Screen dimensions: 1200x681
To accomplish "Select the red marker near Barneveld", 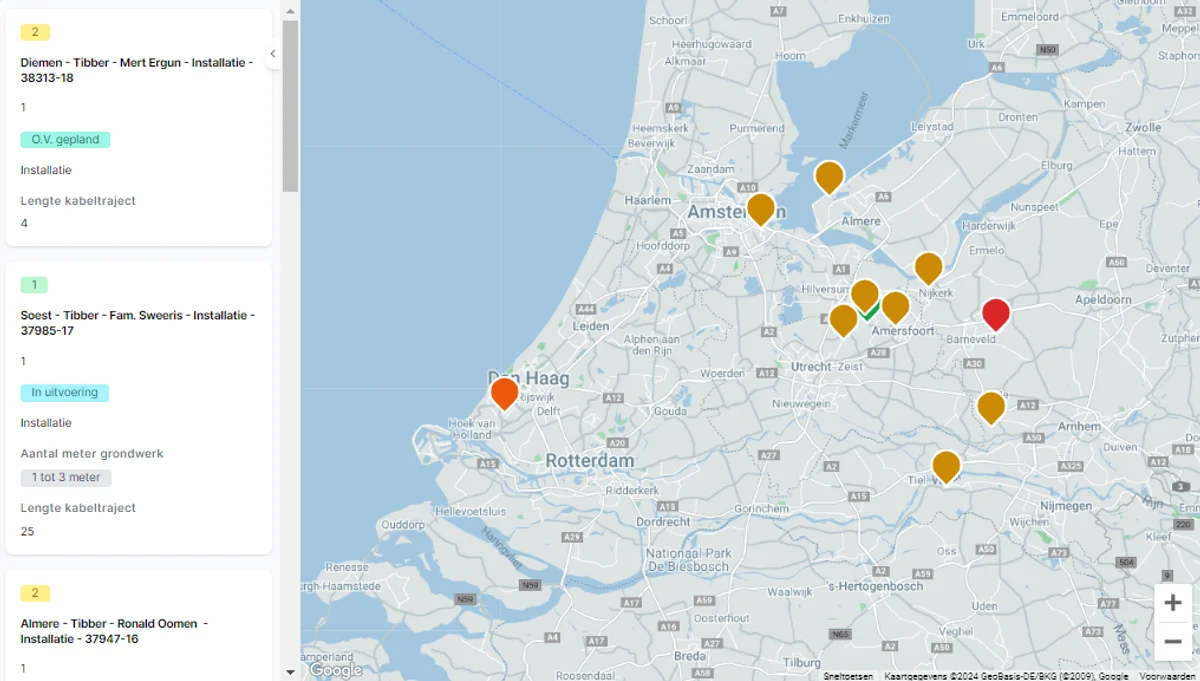I will [996, 314].
